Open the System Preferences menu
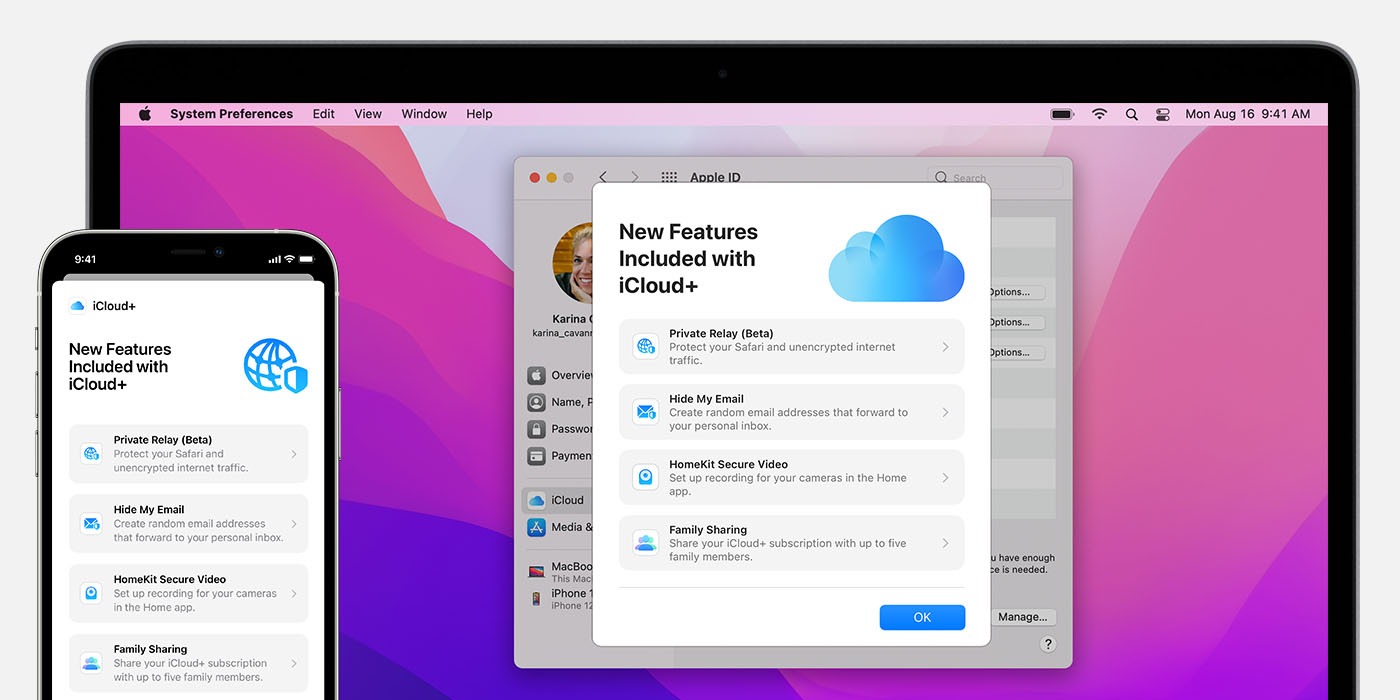This screenshot has width=1400, height=700. pos(231,113)
